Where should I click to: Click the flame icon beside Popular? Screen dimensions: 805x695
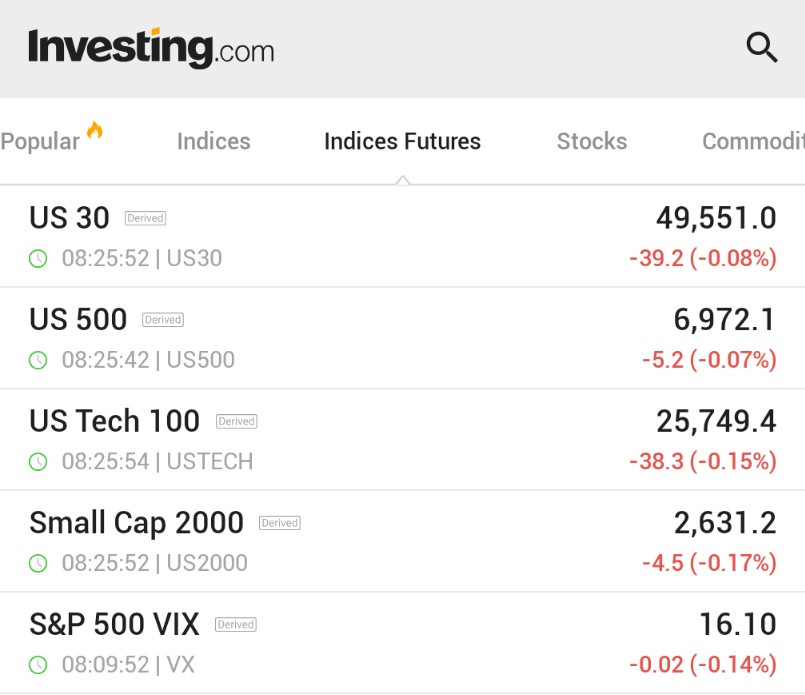coord(95,130)
